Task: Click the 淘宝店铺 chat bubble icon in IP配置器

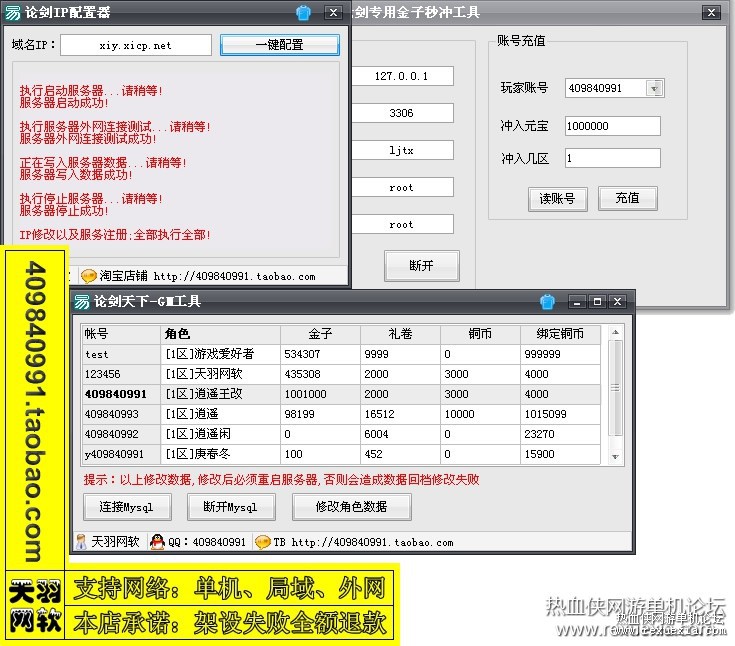Action: 89,276
